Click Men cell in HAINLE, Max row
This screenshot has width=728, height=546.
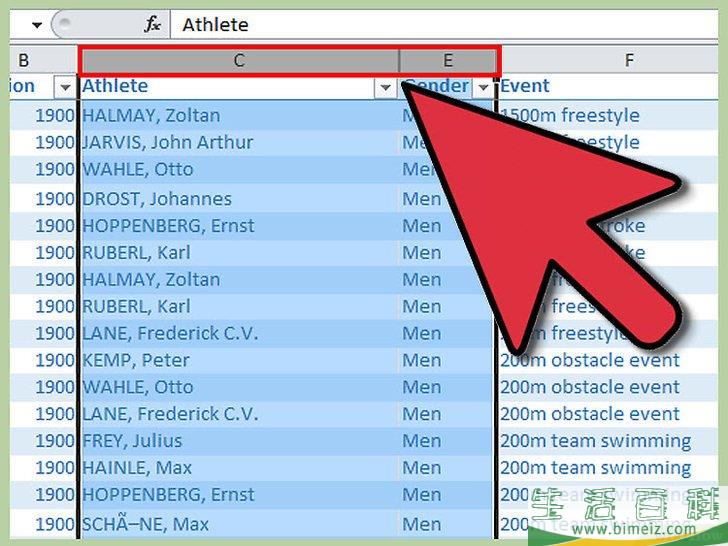click(x=446, y=468)
